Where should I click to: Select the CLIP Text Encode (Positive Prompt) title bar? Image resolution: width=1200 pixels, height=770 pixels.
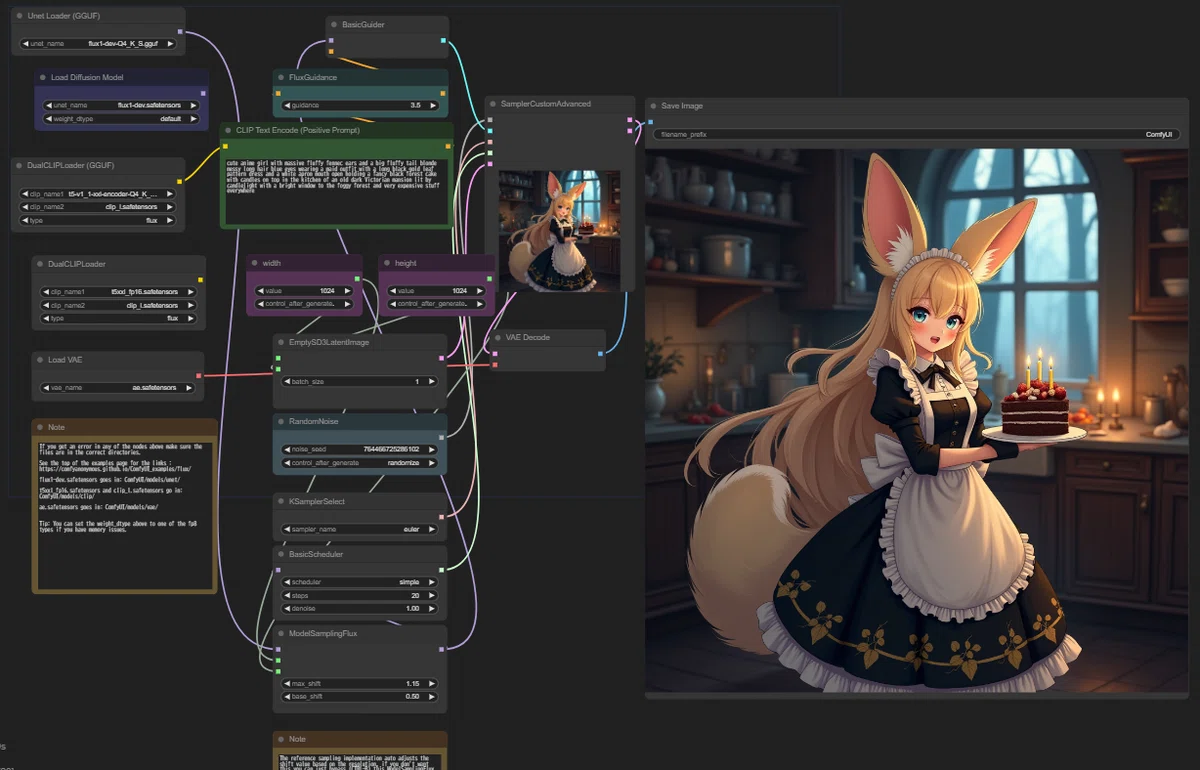[x=336, y=130]
